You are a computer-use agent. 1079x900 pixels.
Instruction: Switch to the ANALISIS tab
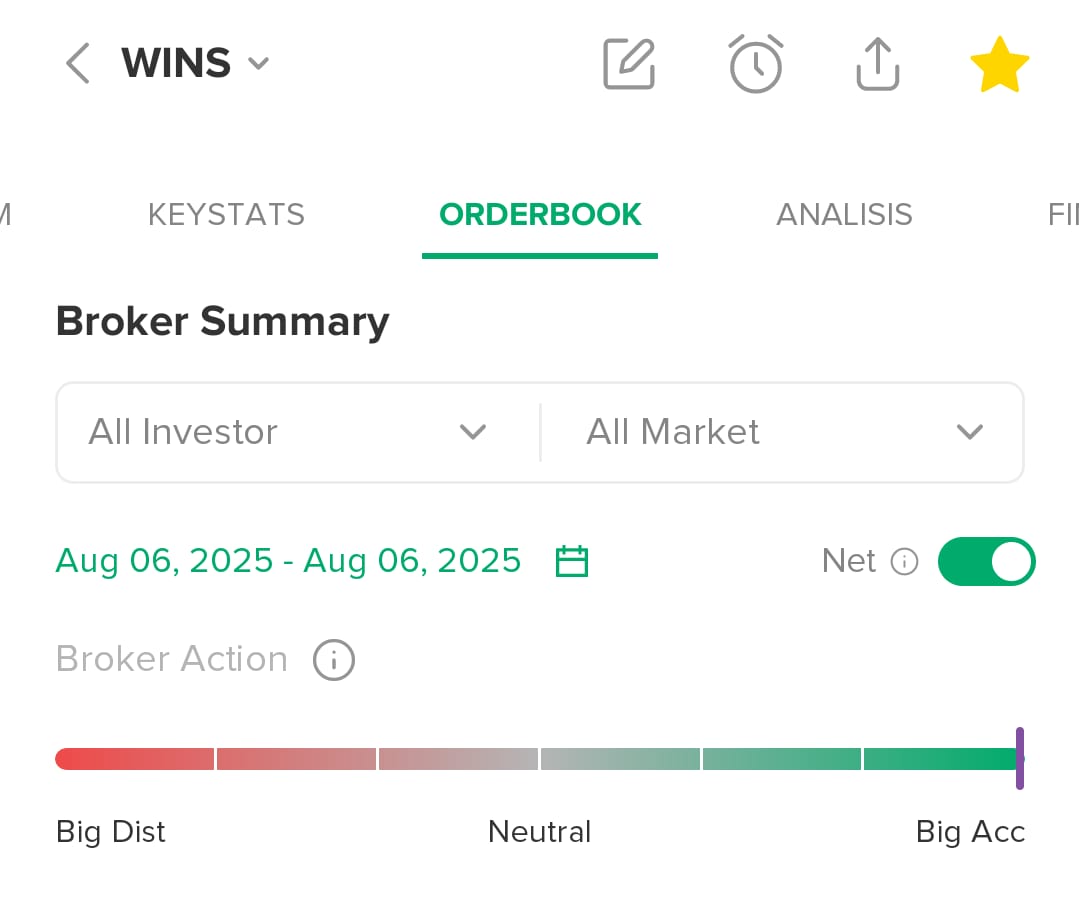click(844, 215)
